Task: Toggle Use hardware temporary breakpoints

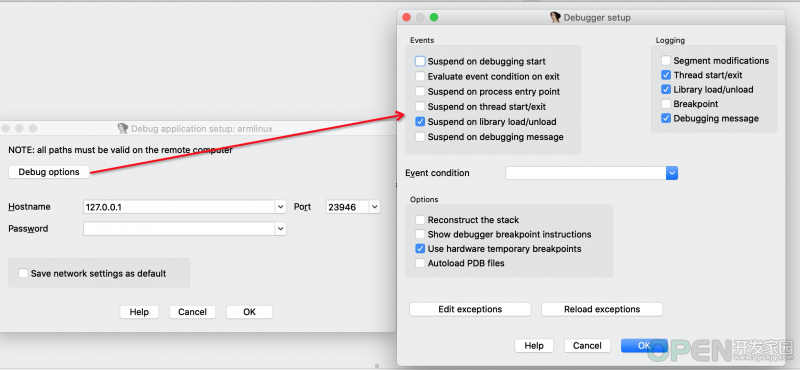Action: point(420,249)
